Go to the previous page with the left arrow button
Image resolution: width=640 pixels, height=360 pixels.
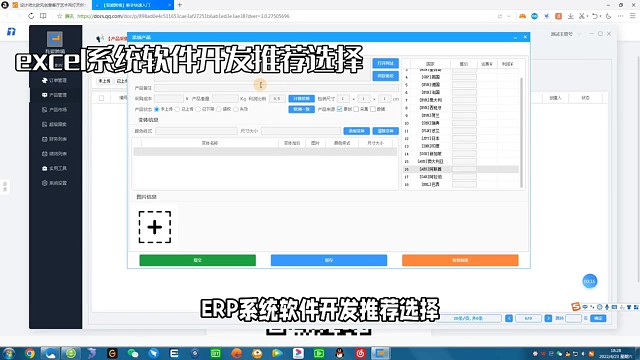(x=509, y=318)
